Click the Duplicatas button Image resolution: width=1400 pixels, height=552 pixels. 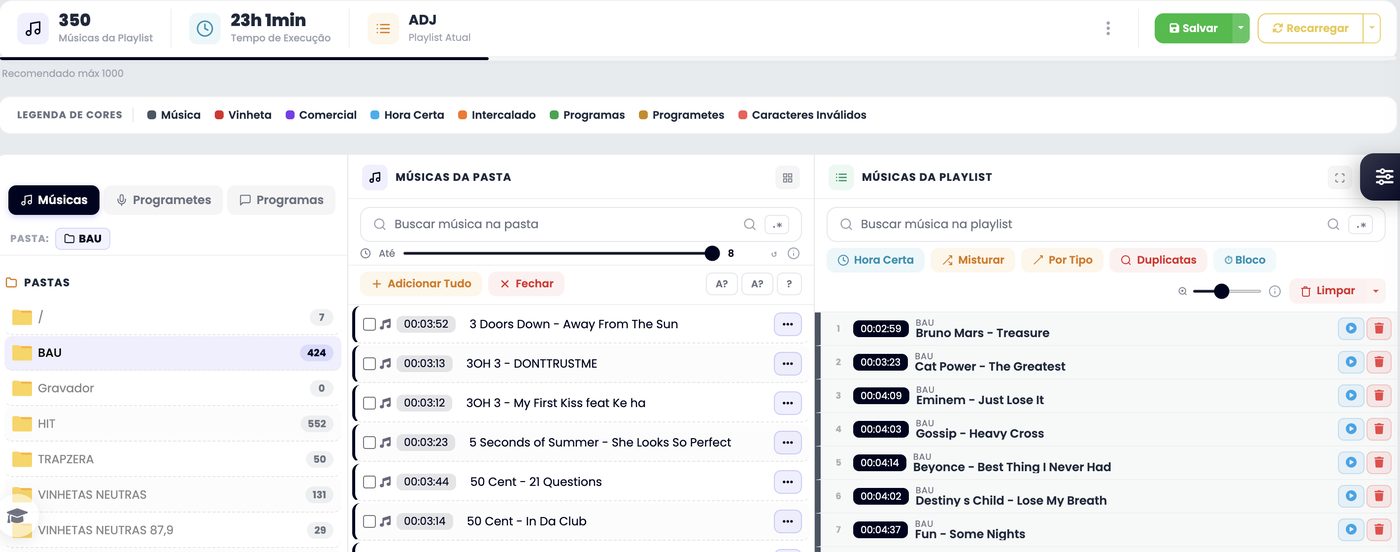point(1157,260)
